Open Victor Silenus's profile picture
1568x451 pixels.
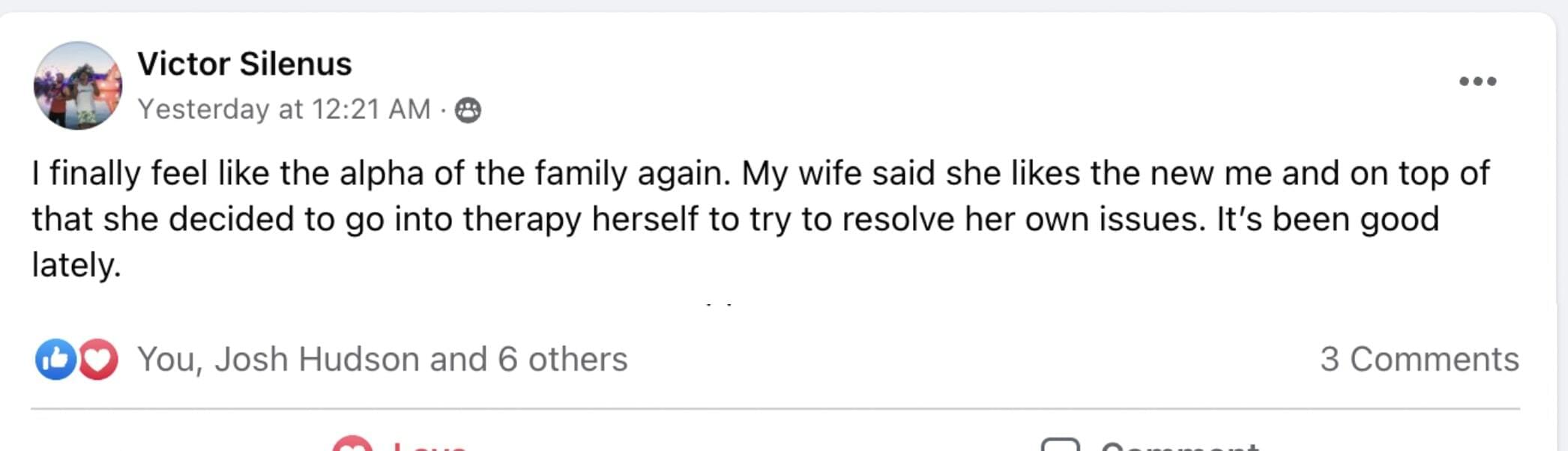(77, 85)
